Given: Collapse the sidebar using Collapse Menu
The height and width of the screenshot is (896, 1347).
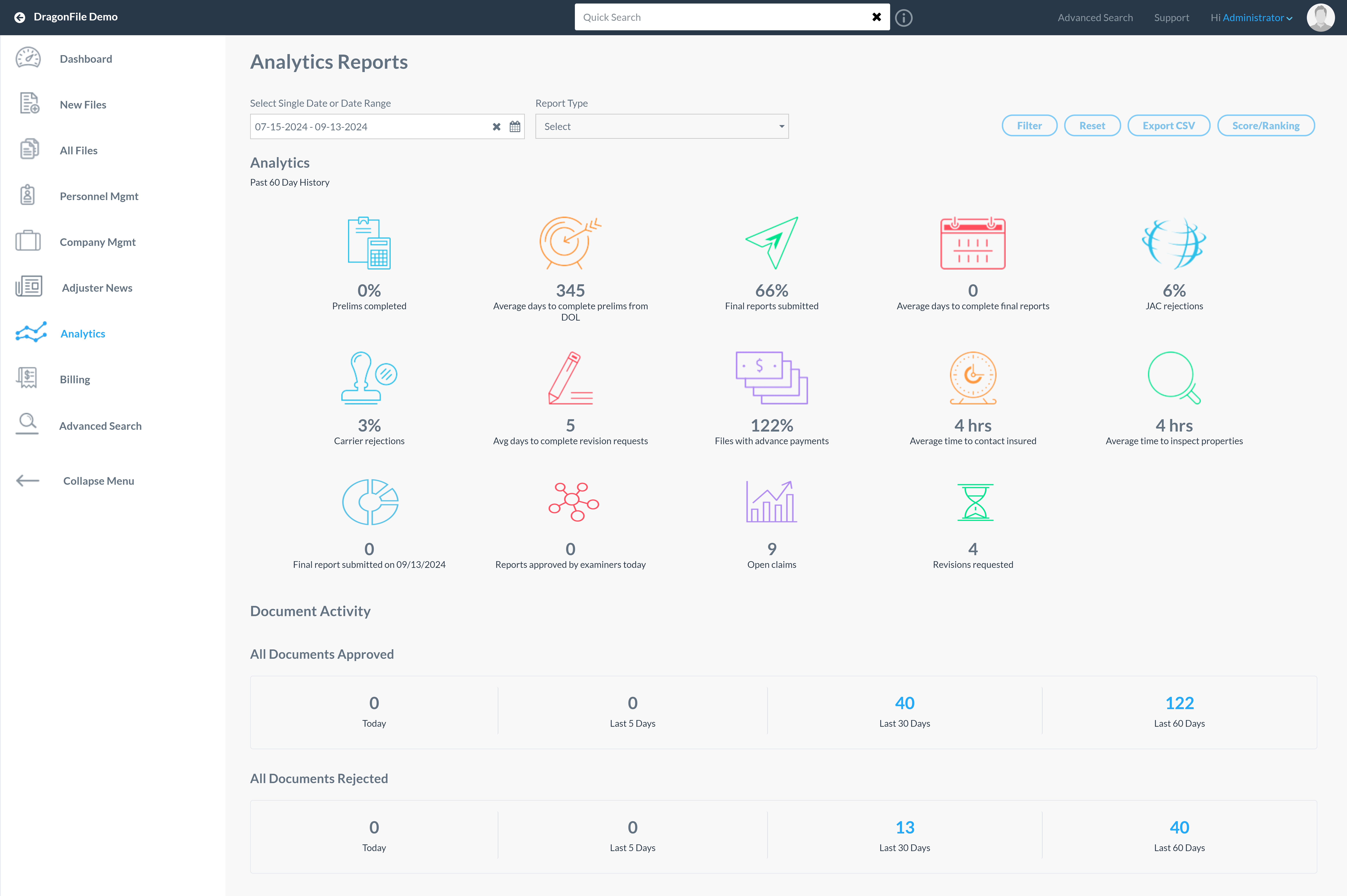Looking at the screenshot, I should click(x=98, y=480).
